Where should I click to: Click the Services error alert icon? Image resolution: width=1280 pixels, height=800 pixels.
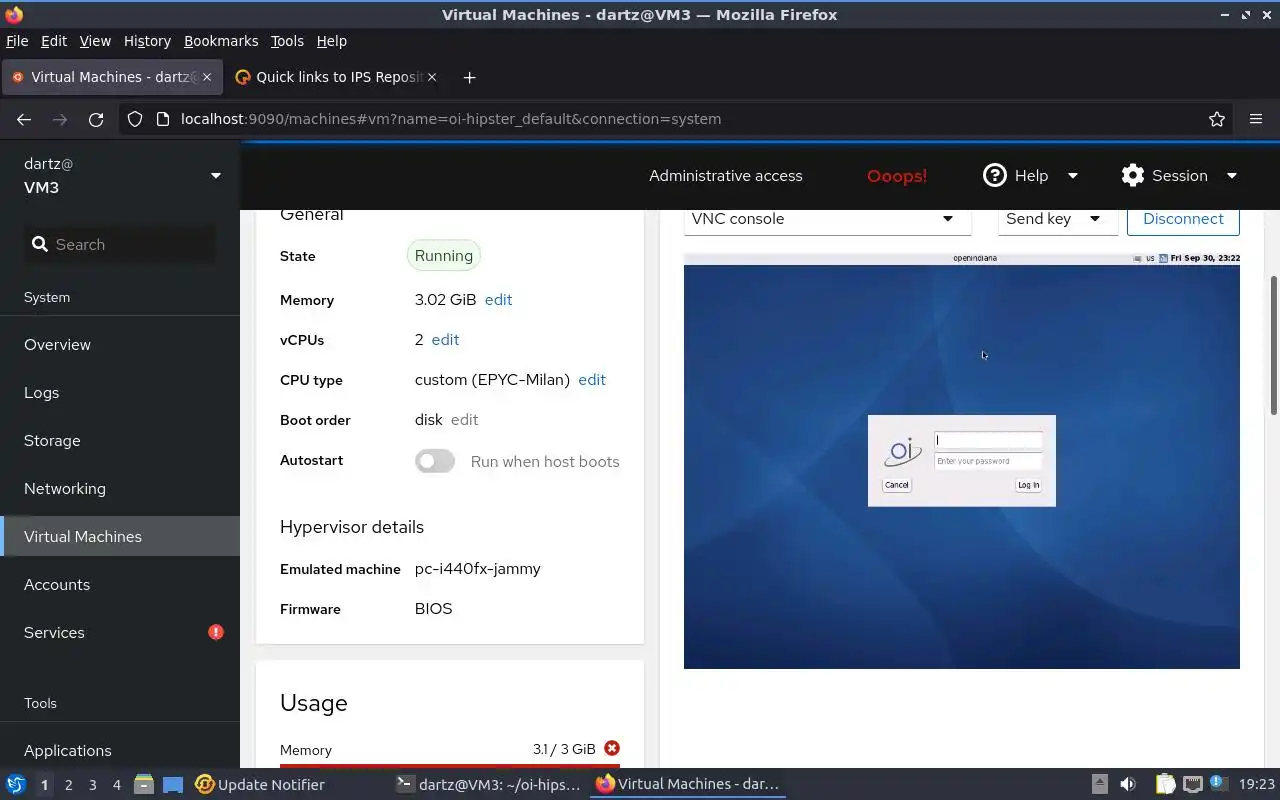coord(216,632)
